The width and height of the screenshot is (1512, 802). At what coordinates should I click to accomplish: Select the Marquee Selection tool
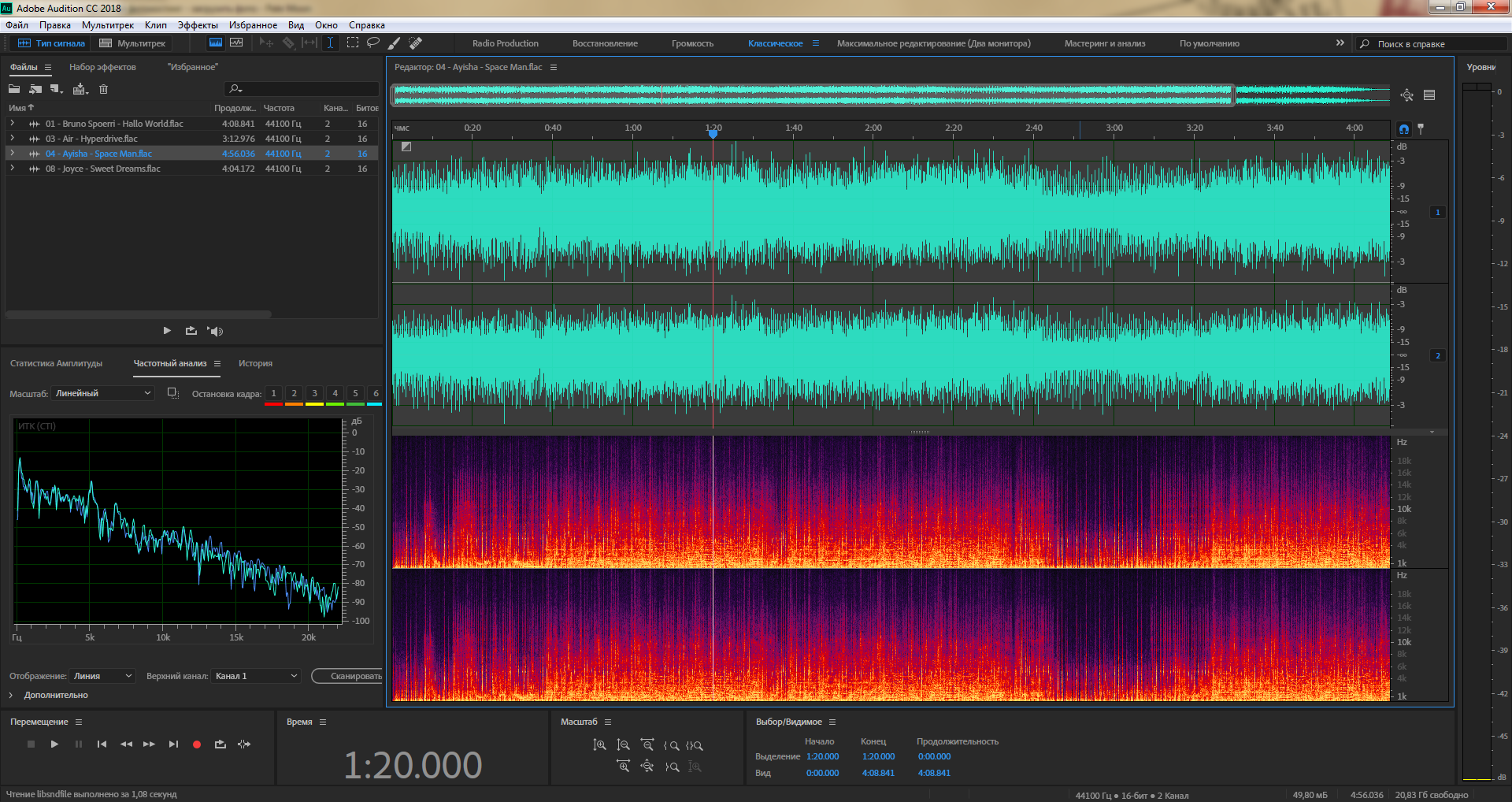click(x=352, y=43)
